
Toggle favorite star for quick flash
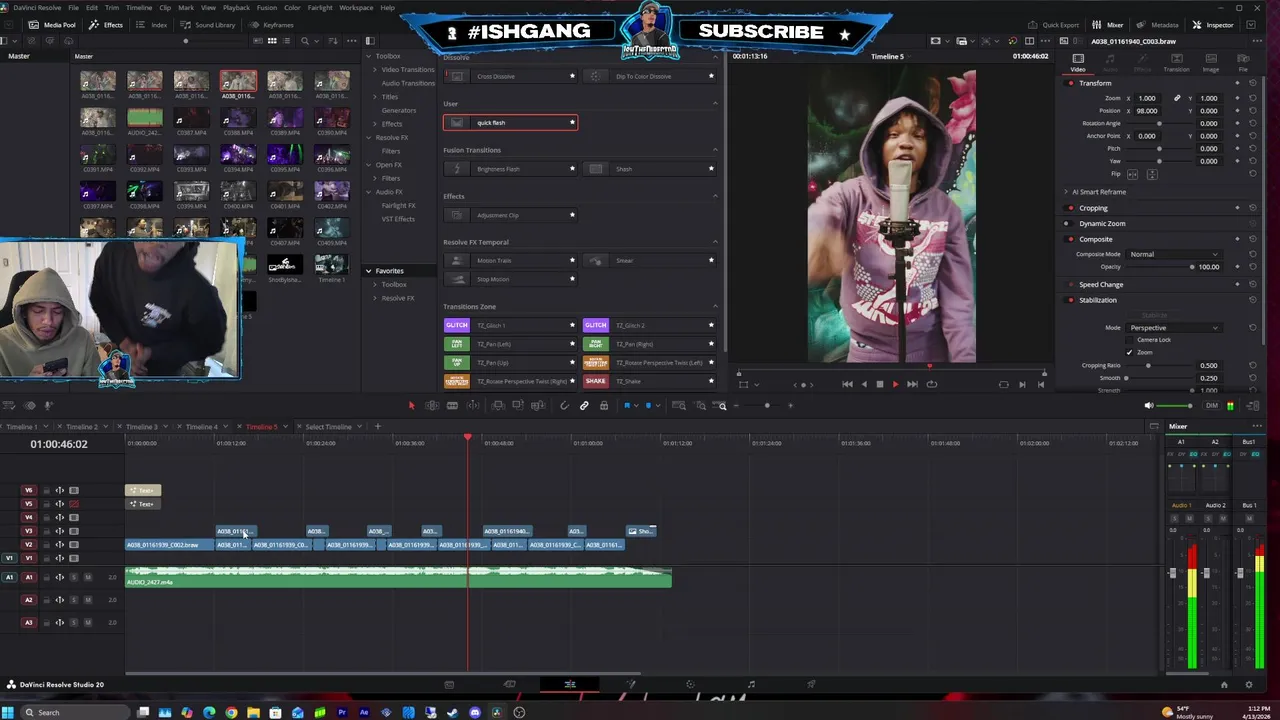(x=572, y=123)
